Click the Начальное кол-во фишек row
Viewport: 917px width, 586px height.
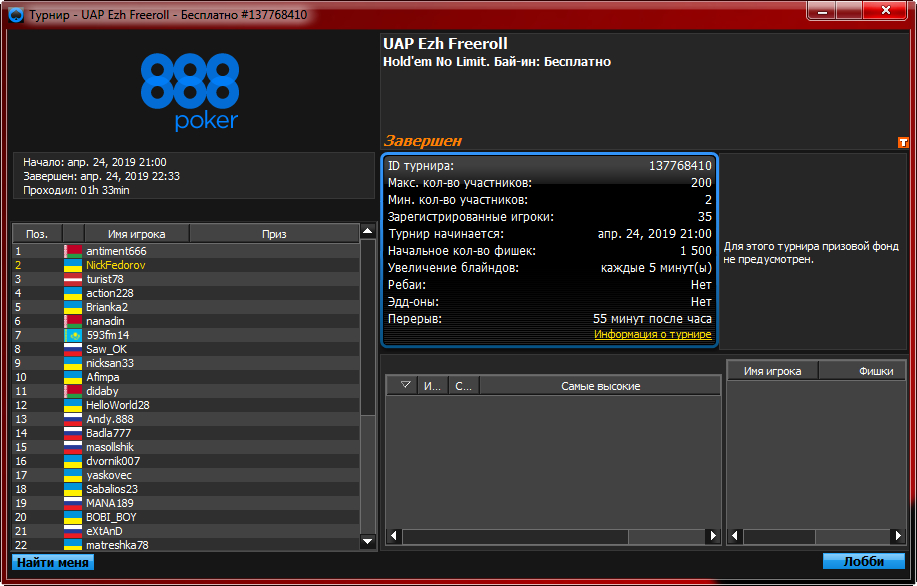click(550, 251)
